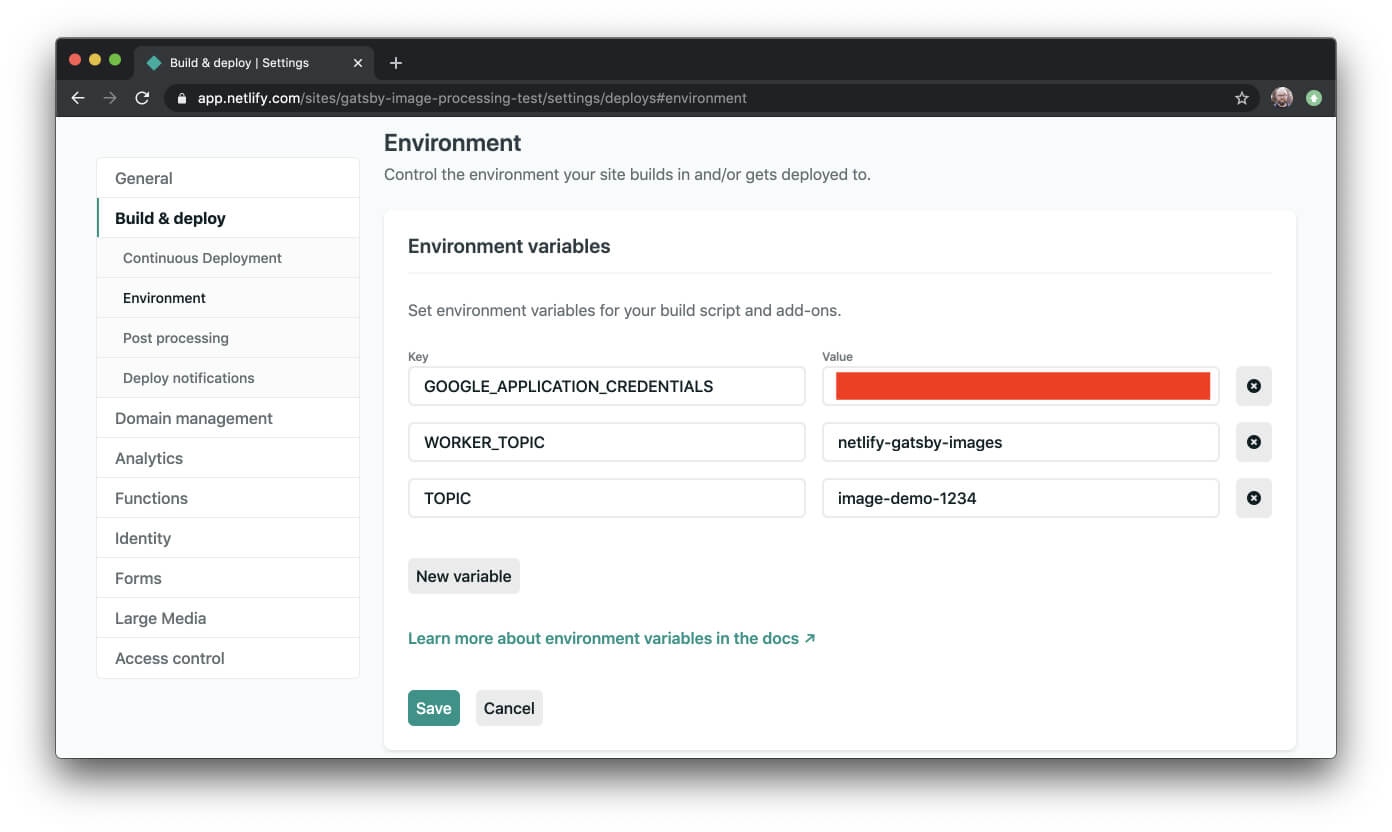Remove the GOOGLE_APPLICATION_CREDENTIALS variable
Image resolution: width=1392 pixels, height=832 pixels.
click(x=1253, y=386)
